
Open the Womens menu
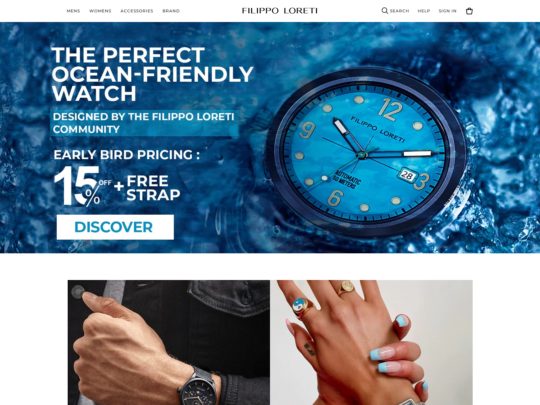point(100,11)
